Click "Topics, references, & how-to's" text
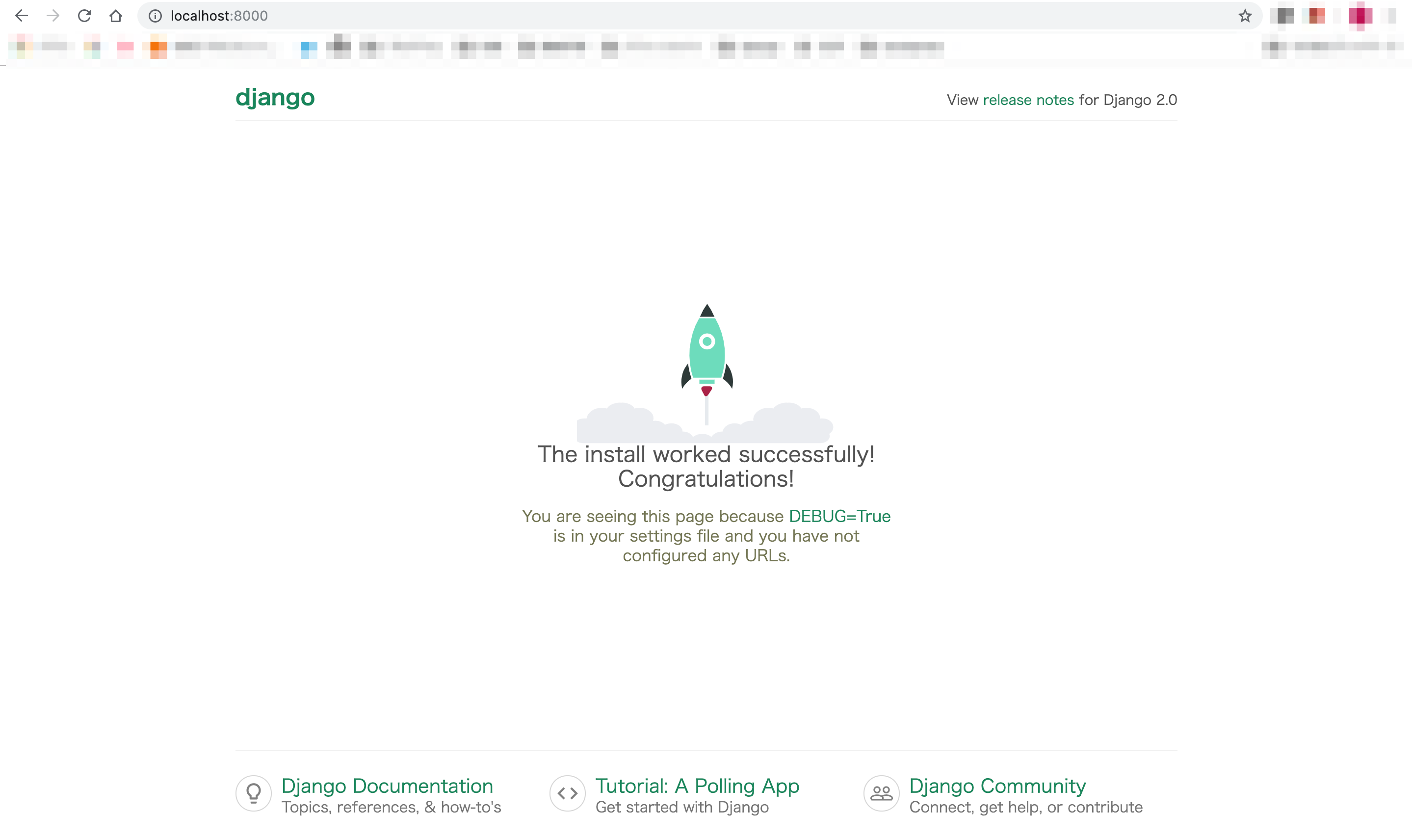Viewport: 1412px width, 840px height. pyautogui.click(x=391, y=807)
